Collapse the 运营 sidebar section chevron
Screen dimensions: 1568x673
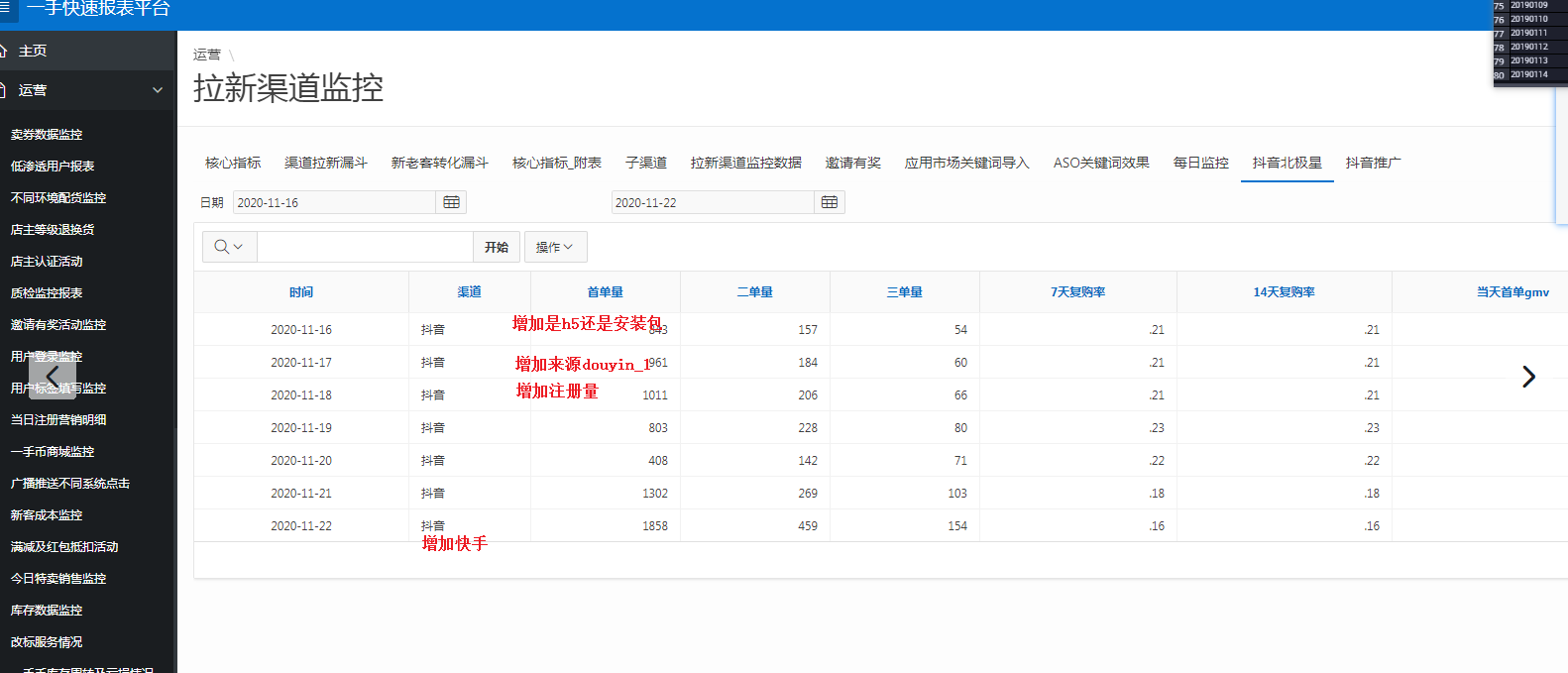158,90
